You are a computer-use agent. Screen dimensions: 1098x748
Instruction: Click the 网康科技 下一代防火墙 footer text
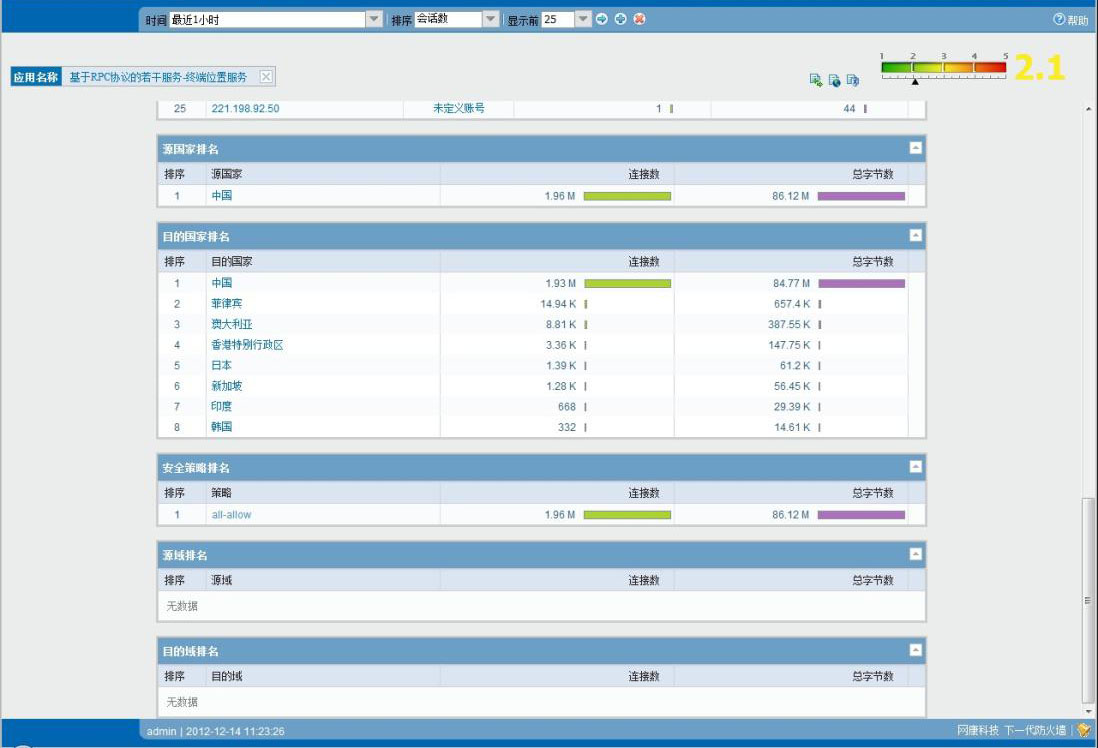[x=1011, y=730]
